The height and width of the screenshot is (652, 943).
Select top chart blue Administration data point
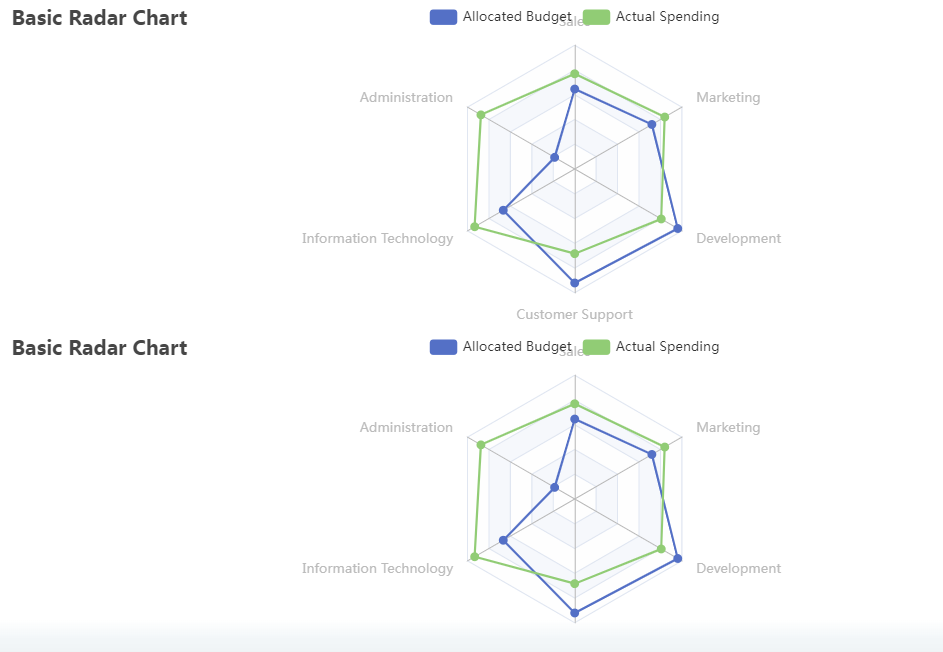554,158
